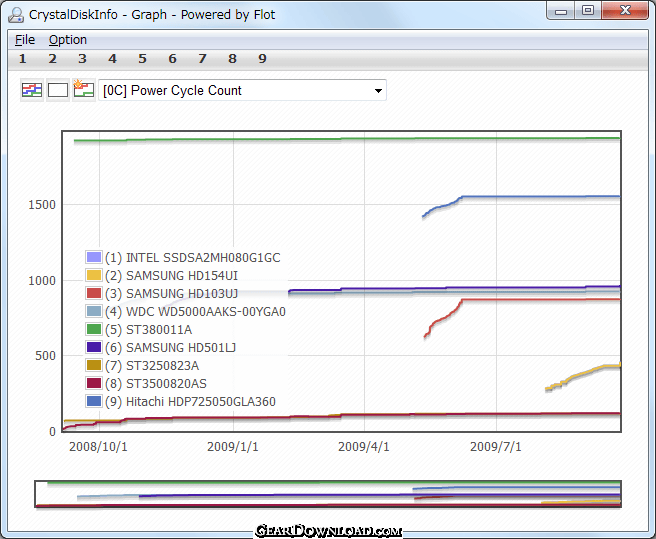This screenshot has width=656, height=539.
Task: Open the Power Cycle Count attribute dropdown
Action: (242, 90)
